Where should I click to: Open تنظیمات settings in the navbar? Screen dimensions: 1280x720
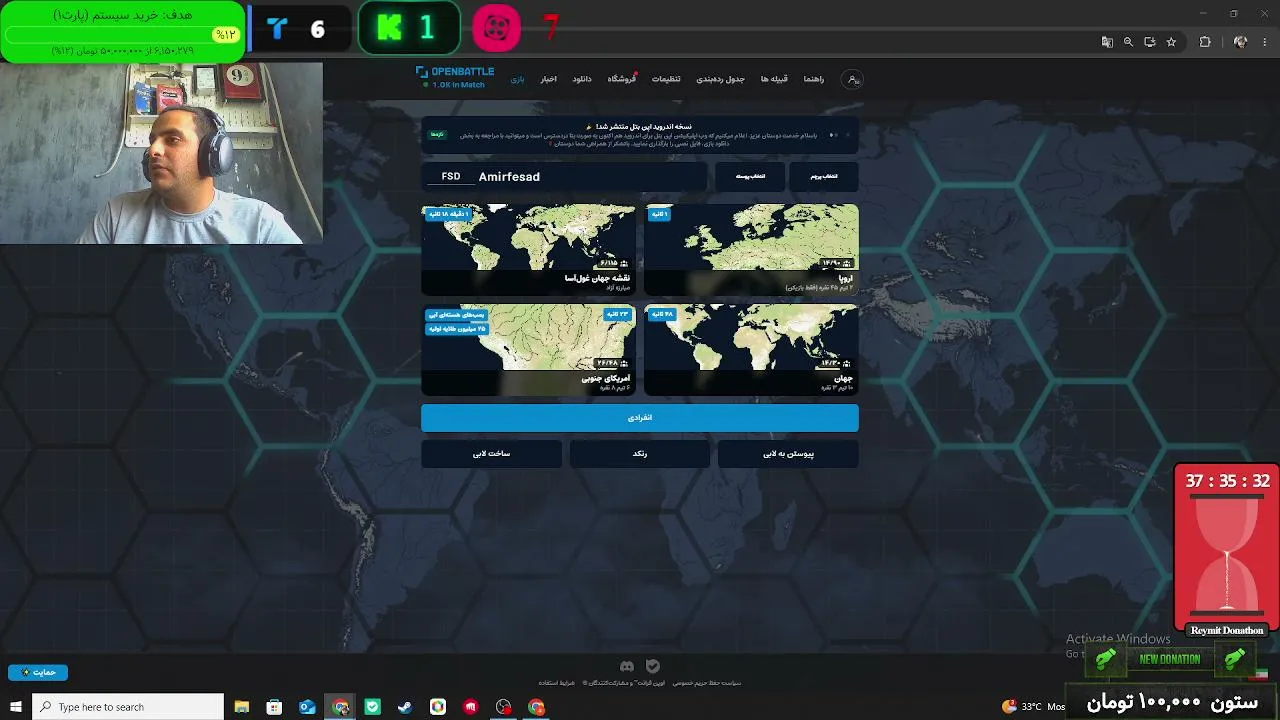point(666,79)
